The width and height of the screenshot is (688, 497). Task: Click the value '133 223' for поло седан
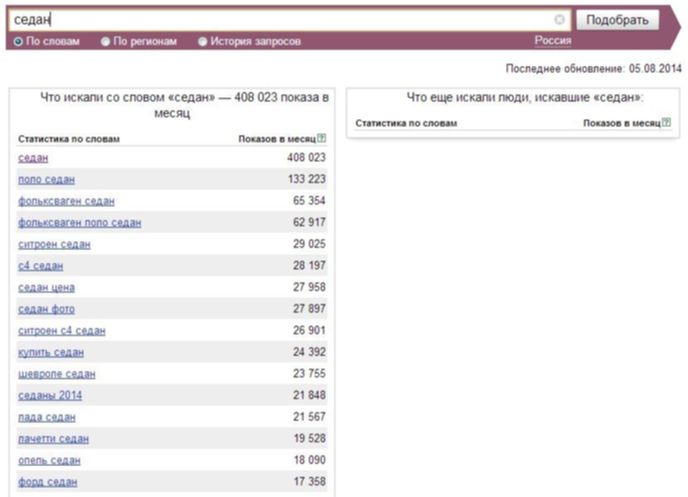307,179
